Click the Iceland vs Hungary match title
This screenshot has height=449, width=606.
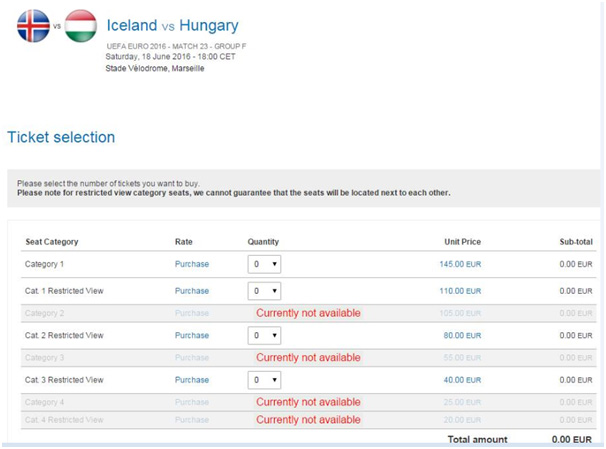pos(172,26)
